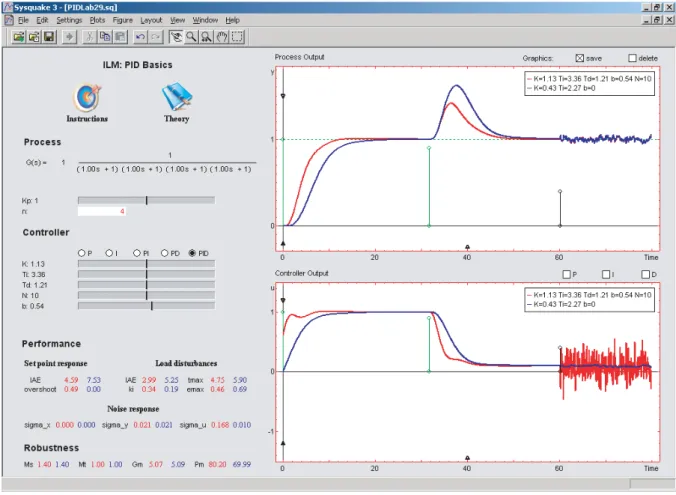Open the Window menu
Image resolution: width=676 pixels, height=495 pixels.
pyautogui.click(x=205, y=20)
